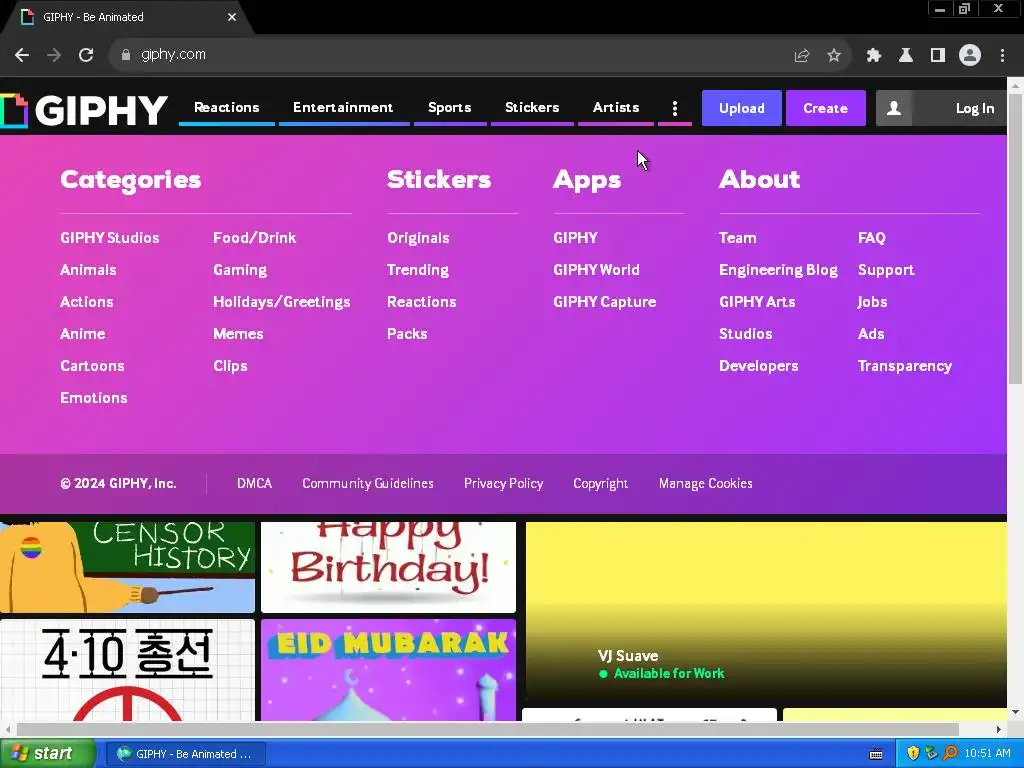Open the Windows start menu
Screen dimensions: 1024x768
click(x=47, y=754)
